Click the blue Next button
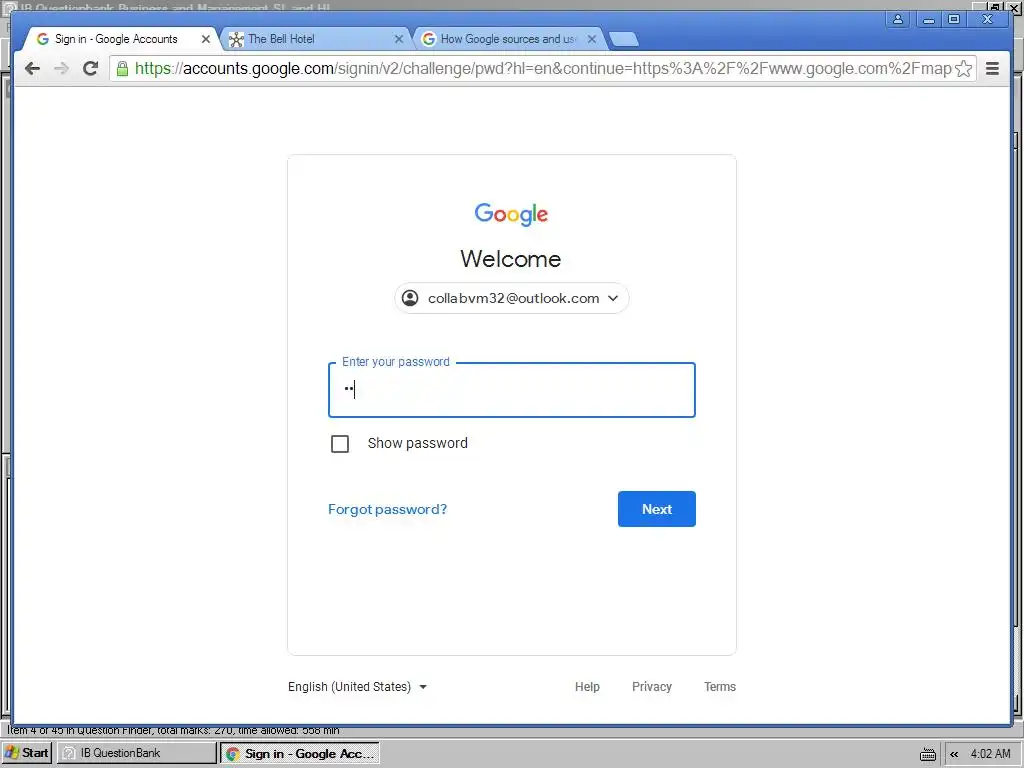Image resolution: width=1024 pixels, height=768 pixels. click(656, 509)
